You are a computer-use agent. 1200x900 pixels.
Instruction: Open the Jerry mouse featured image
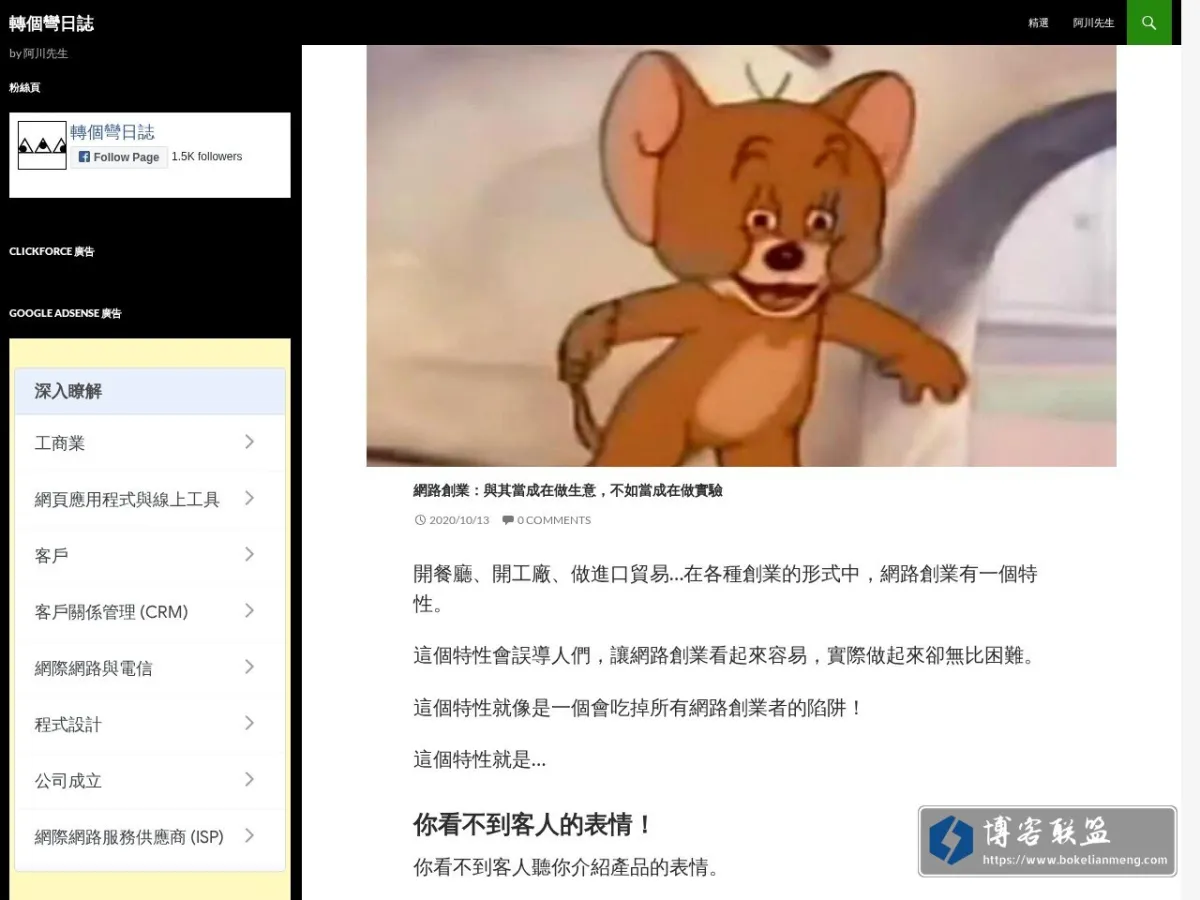tap(741, 256)
